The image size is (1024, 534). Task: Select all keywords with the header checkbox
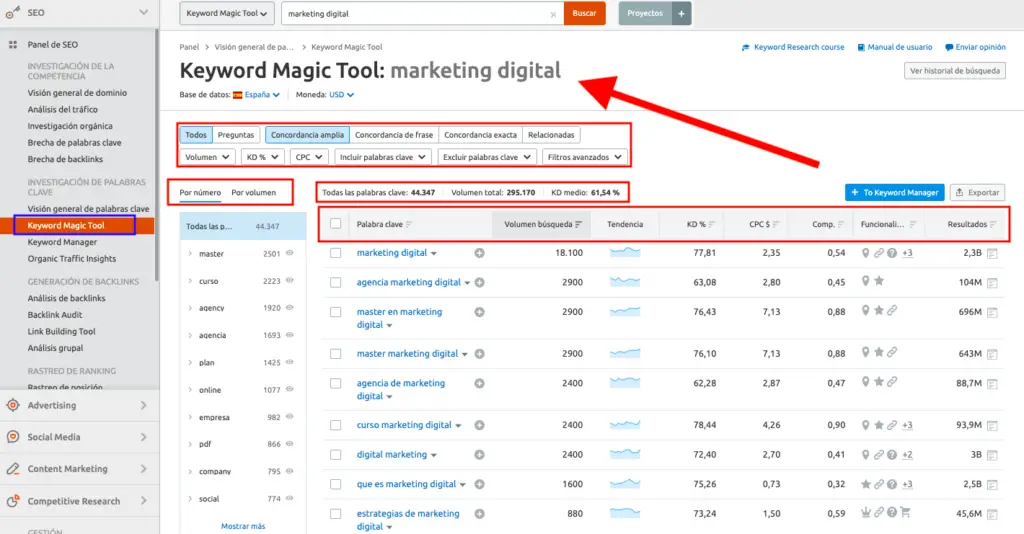click(x=336, y=224)
